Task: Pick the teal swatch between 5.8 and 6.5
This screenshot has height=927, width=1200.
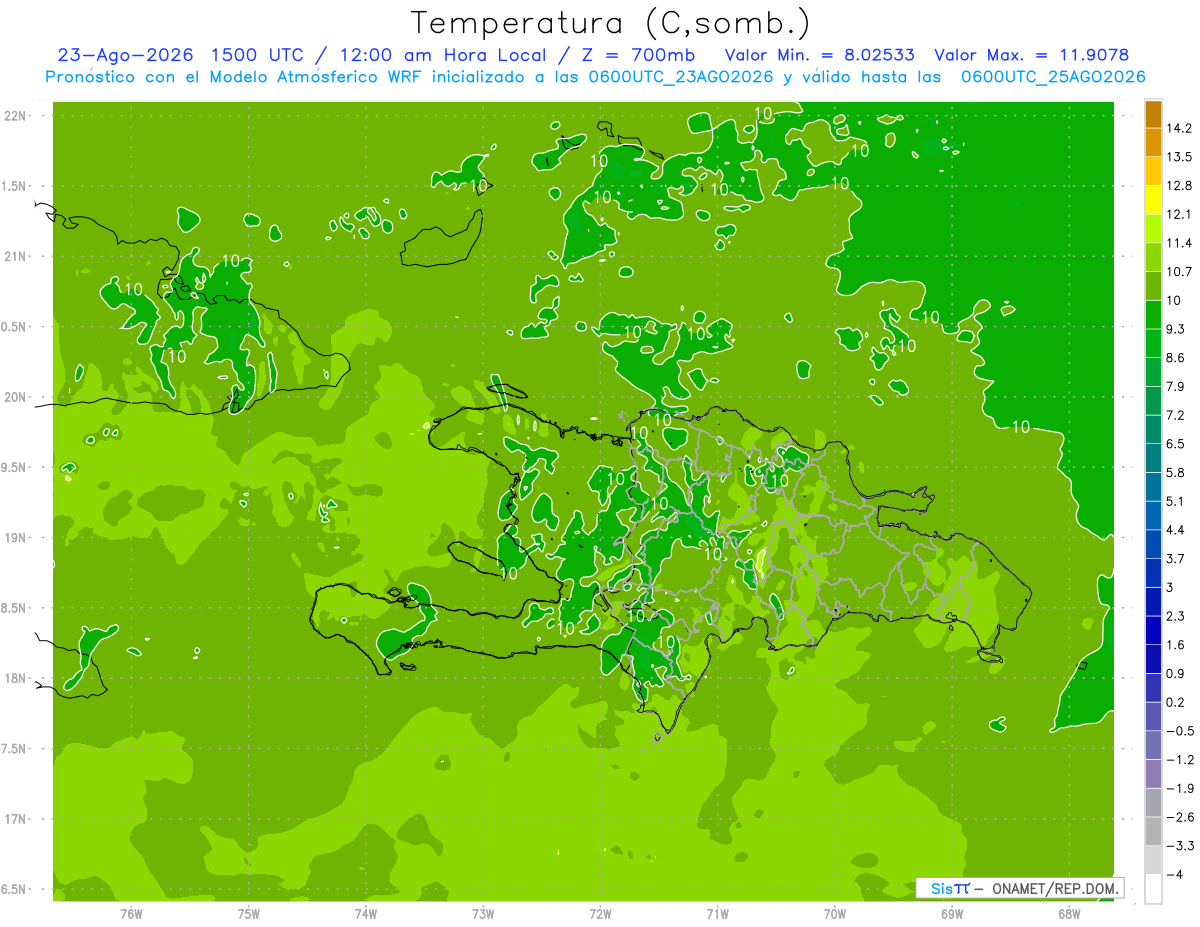Action: 1153,458
